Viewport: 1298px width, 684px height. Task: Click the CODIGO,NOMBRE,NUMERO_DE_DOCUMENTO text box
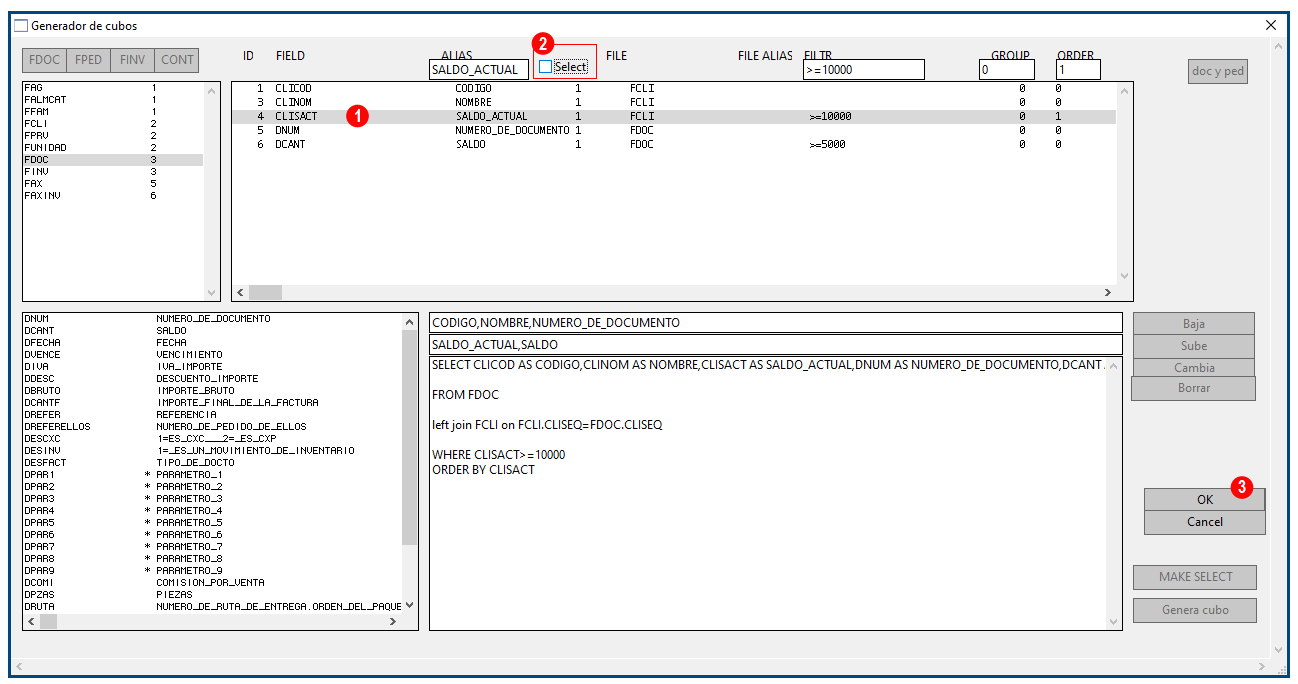[776, 323]
